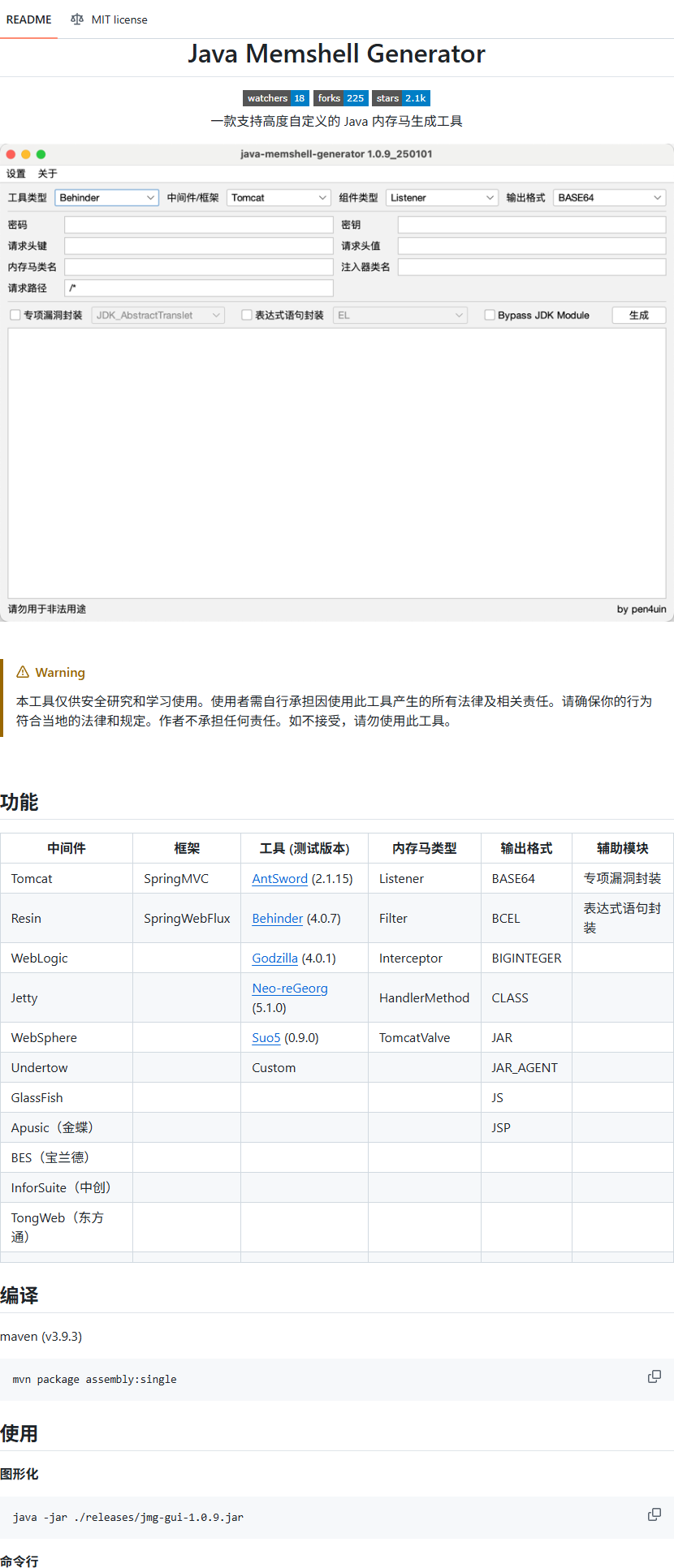Click the HandlerMethod table cell
The image size is (674, 1568).
424,998
